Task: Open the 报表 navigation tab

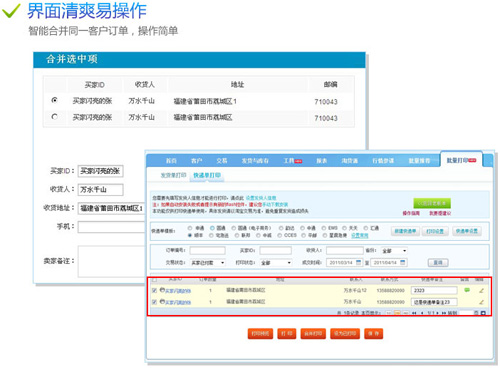Action: coord(322,161)
